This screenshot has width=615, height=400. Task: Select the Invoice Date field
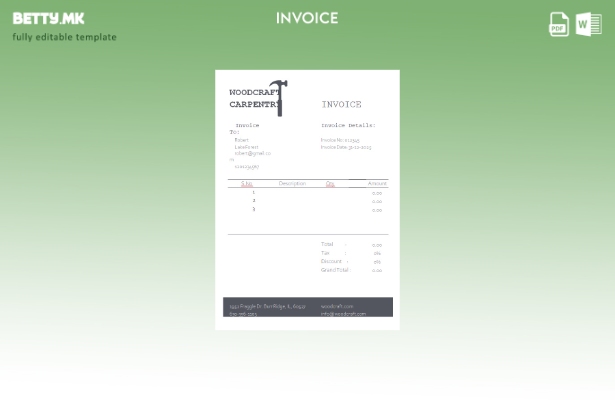(x=345, y=147)
